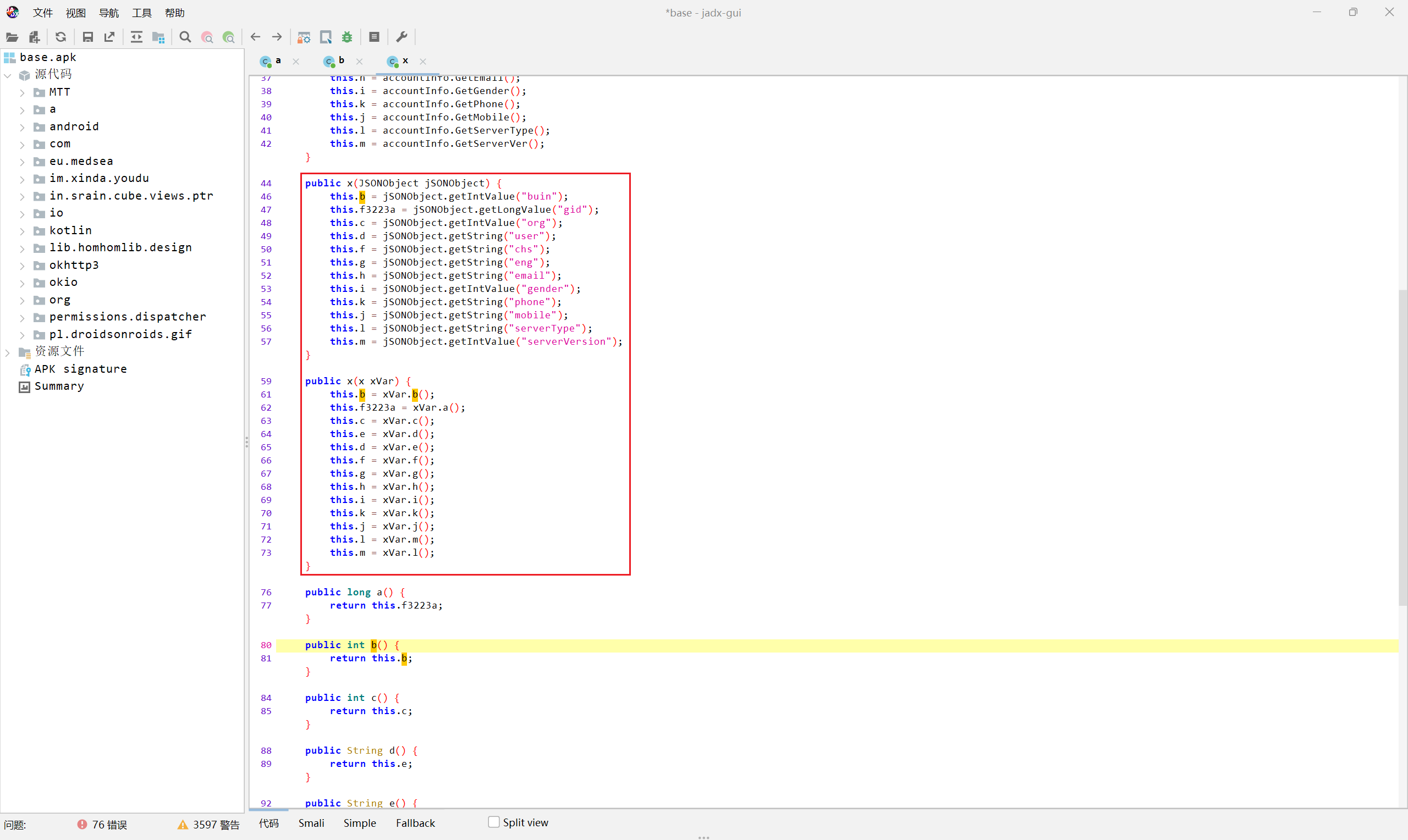Expand the android package
The width and height of the screenshot is (1408, 840).
[22, 127]
